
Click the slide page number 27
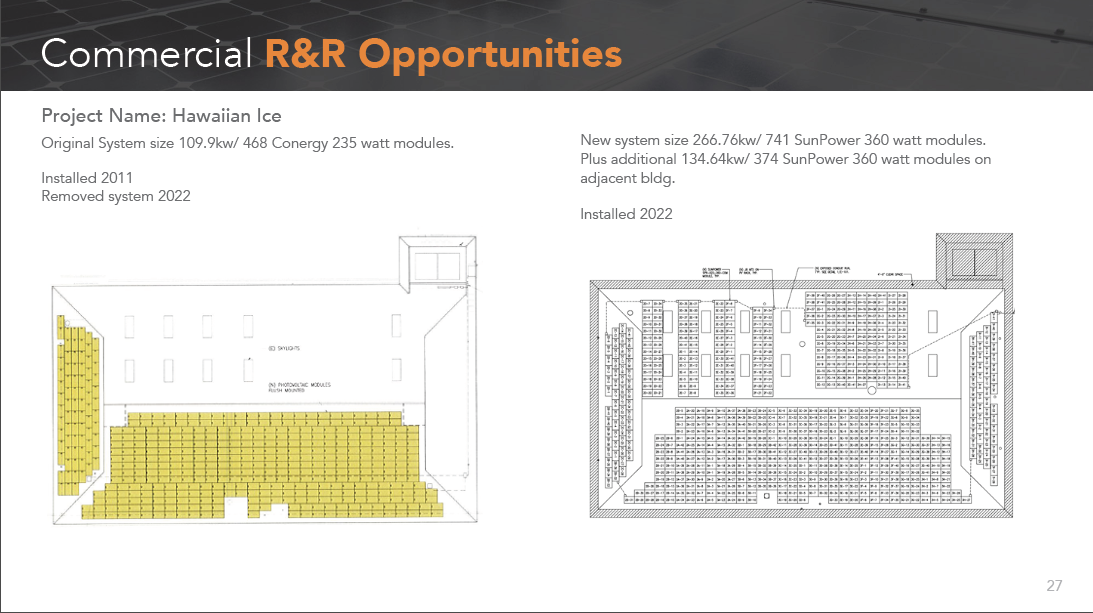coord(1053,586)
